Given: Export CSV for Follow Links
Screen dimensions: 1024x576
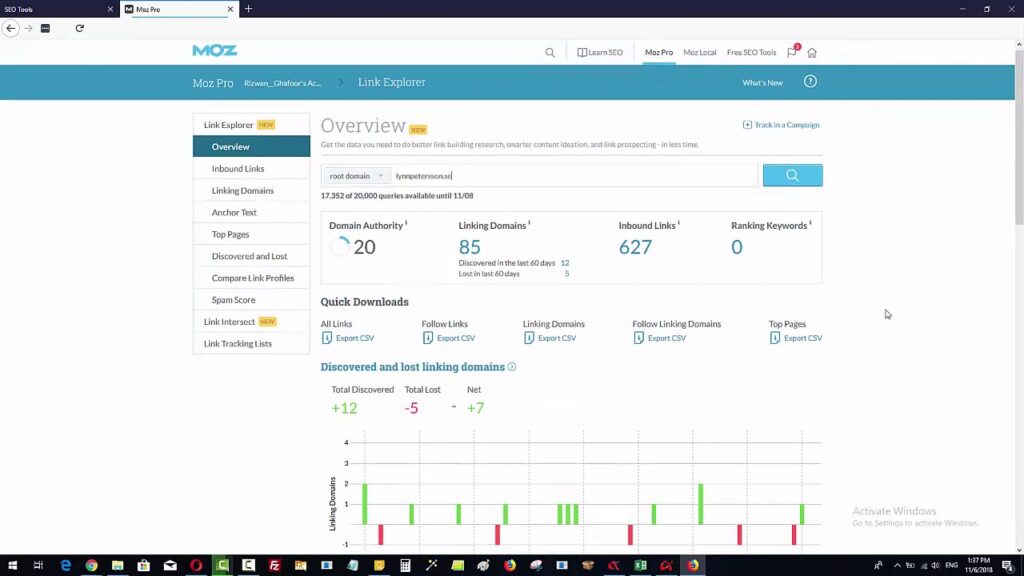Looking at the screenshot, I should click(449, 338).
